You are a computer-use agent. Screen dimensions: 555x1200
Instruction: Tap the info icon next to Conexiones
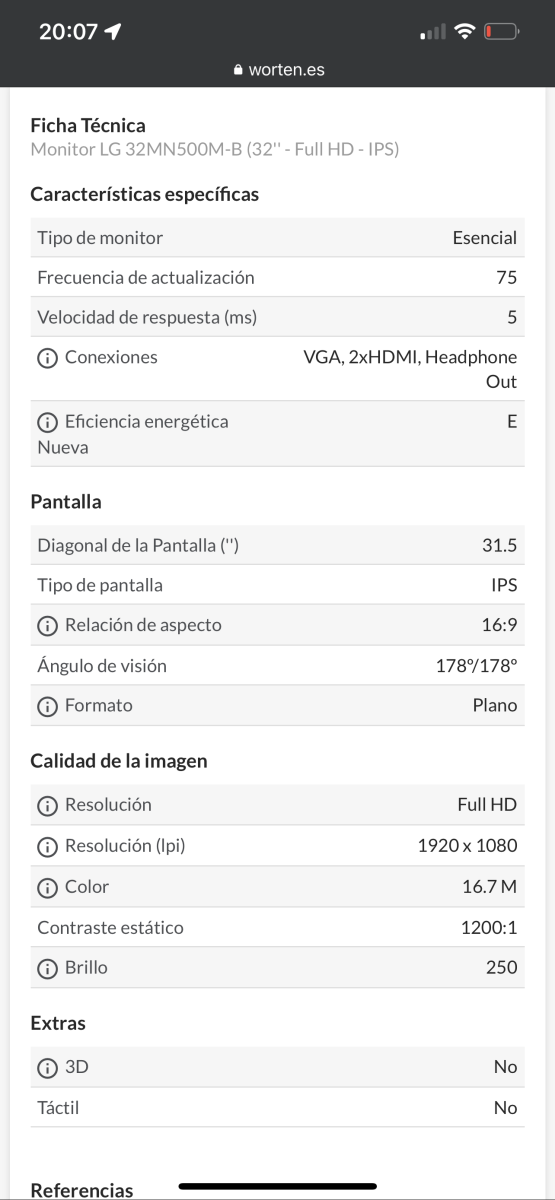click(x=47, y=358)
